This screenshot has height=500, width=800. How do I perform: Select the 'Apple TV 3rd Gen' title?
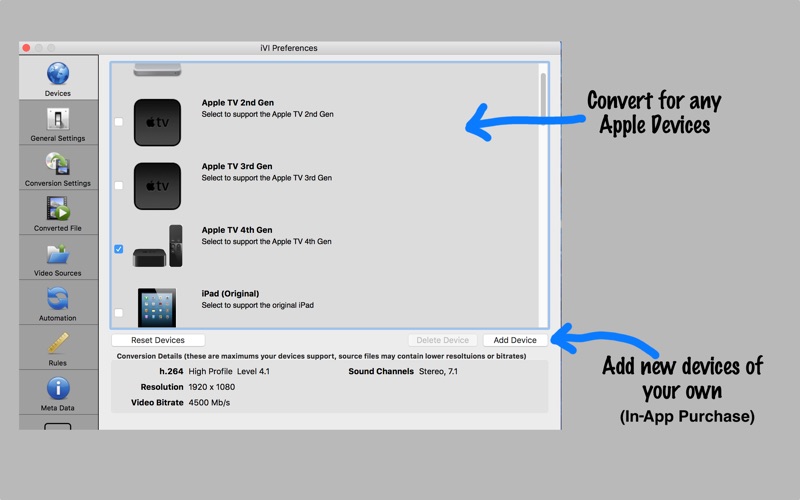click(237, 166)
